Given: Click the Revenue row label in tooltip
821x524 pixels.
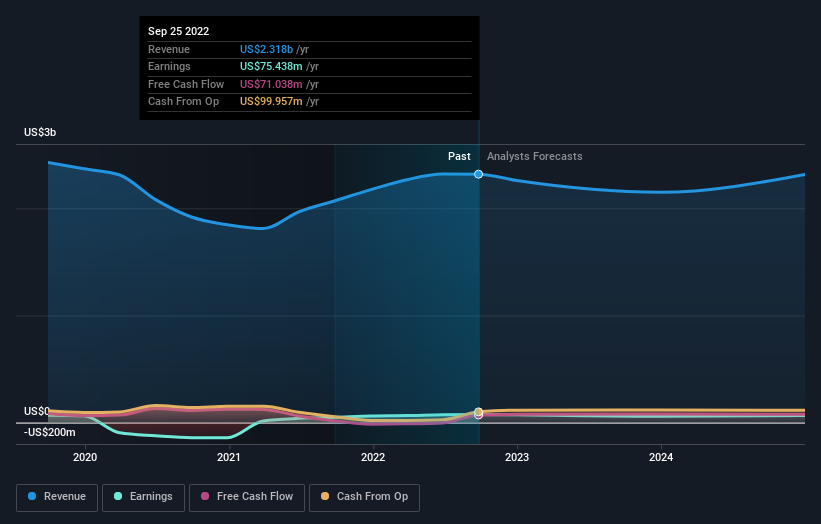Looking at the screenshot, I should [x=169, y=49].
